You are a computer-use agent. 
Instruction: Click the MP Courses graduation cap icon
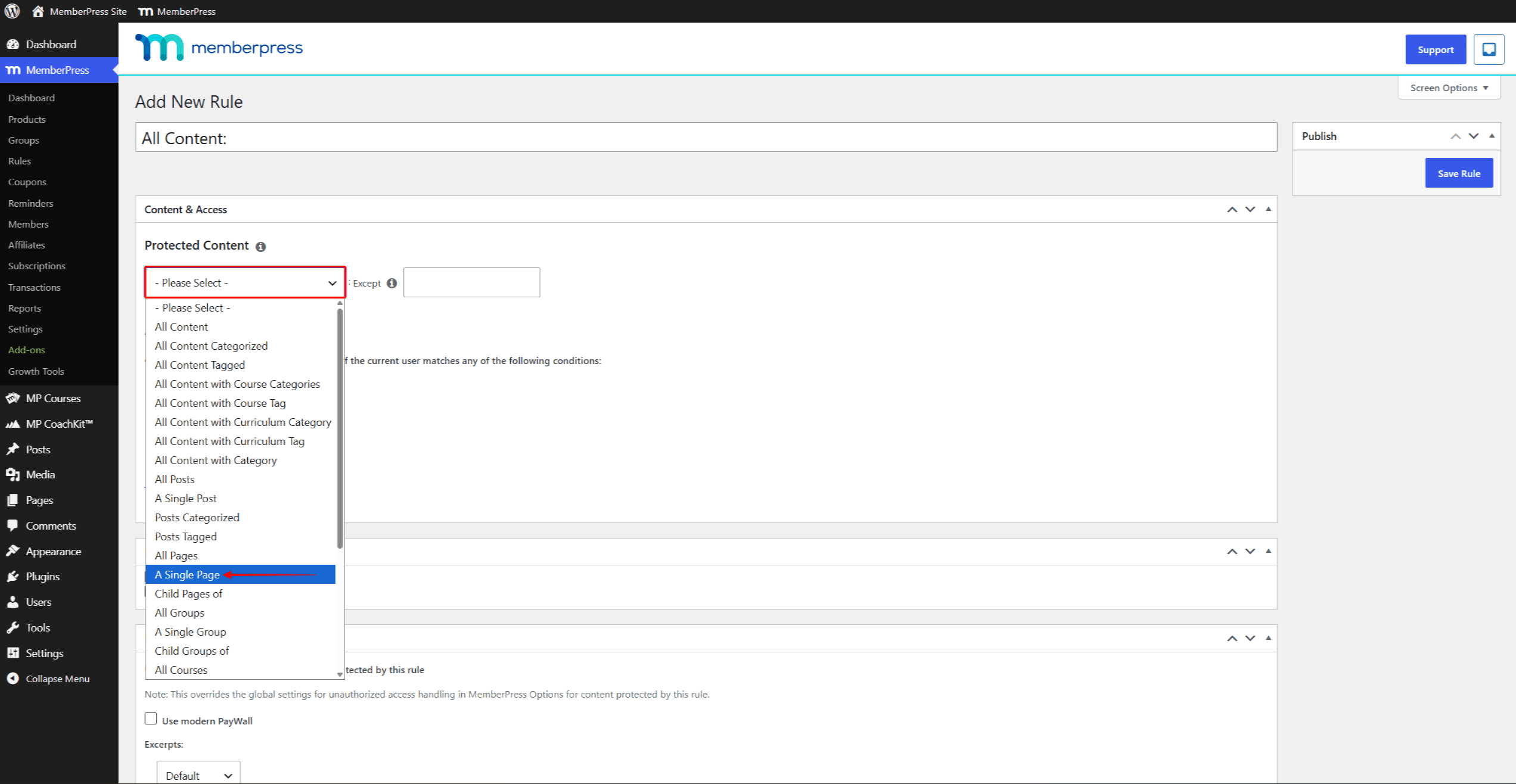coord(13,398)
